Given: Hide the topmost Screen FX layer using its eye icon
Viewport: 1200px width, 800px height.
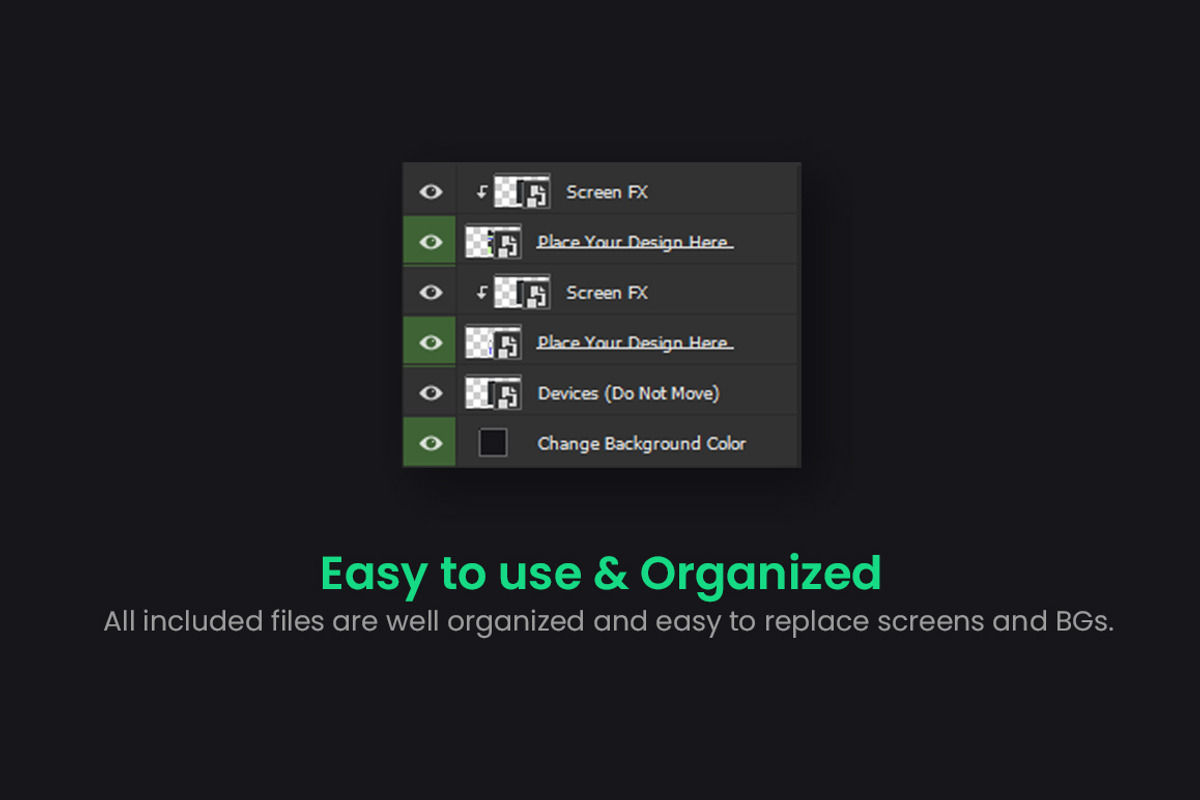Looking at the screenshot, I should pyautogui.click(x=430, y=191).
